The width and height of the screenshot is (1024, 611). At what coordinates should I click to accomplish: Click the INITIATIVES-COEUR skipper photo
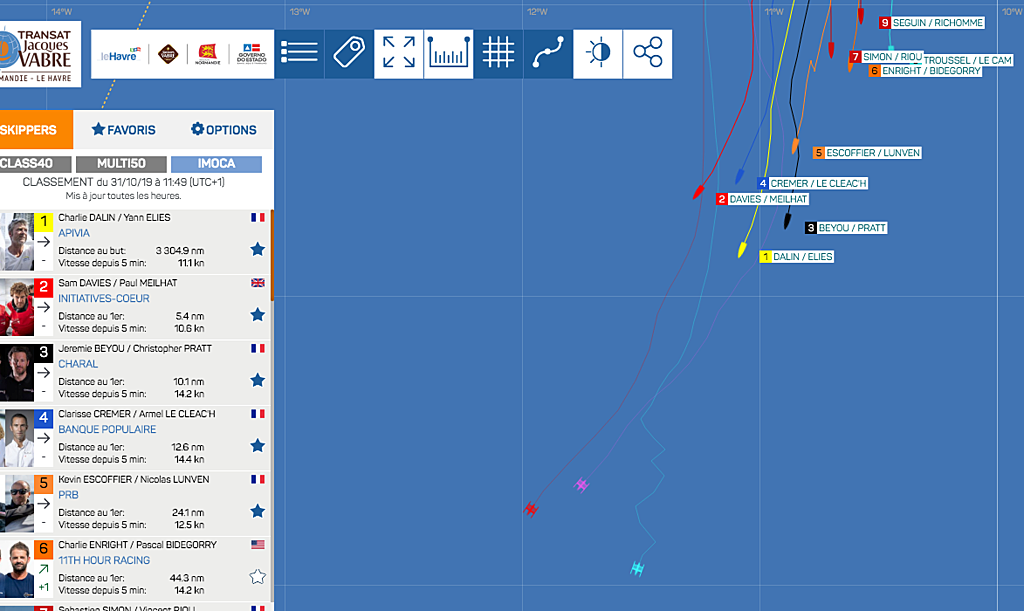point(17,307)
